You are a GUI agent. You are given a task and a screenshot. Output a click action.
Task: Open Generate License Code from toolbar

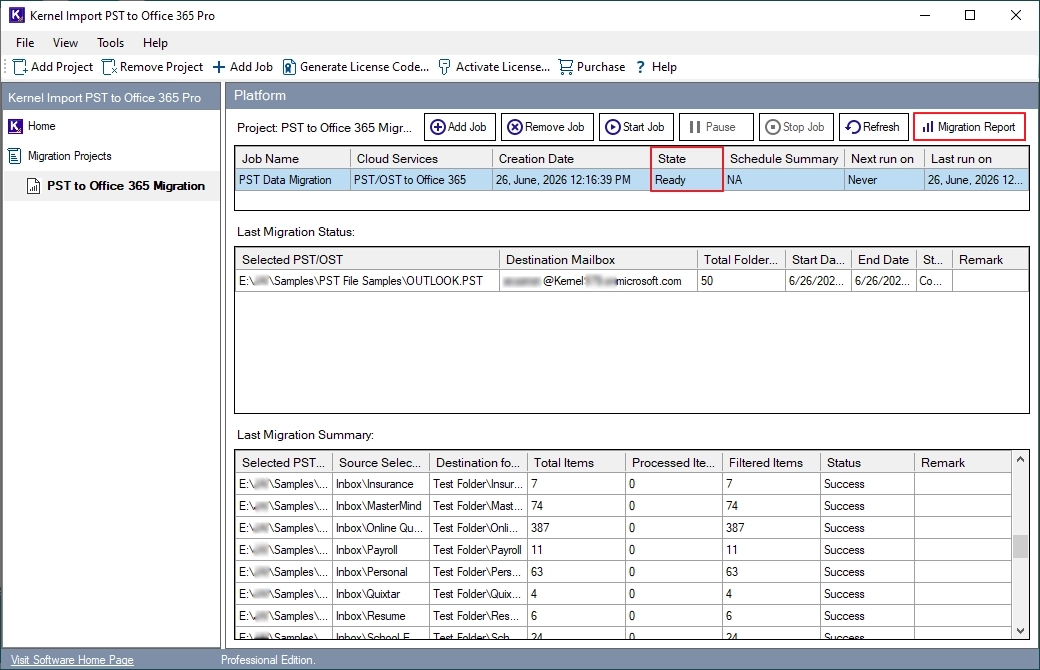click(x=356, y=67)
